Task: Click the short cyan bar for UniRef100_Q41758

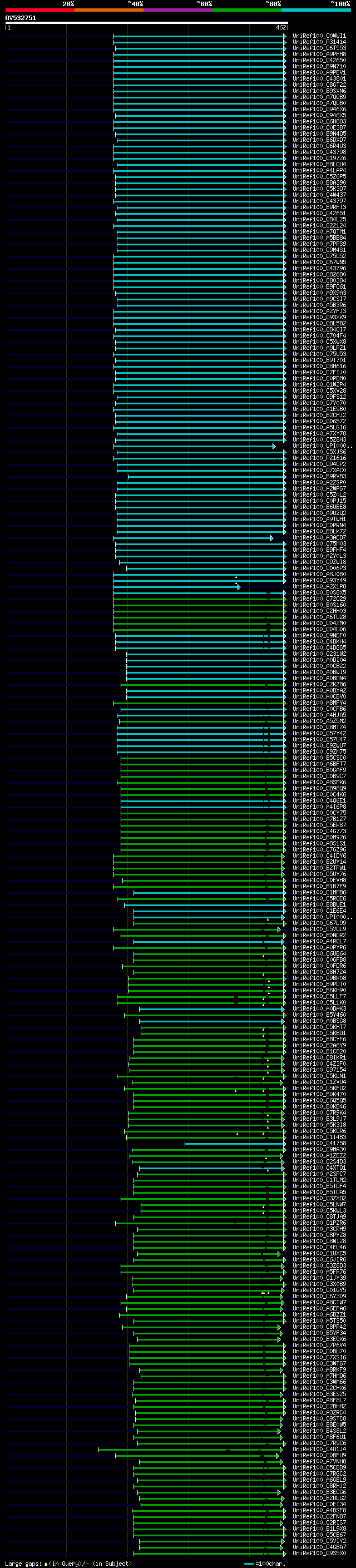Action: click(235, 1144)
